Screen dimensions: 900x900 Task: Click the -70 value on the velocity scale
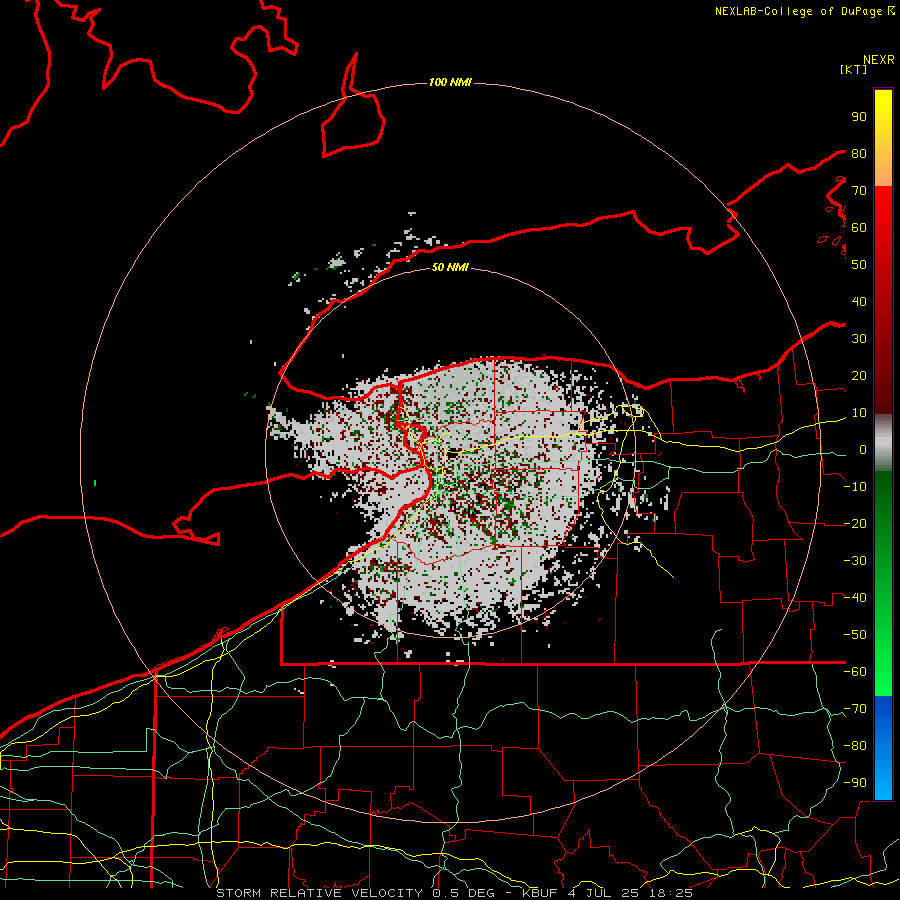855,709
